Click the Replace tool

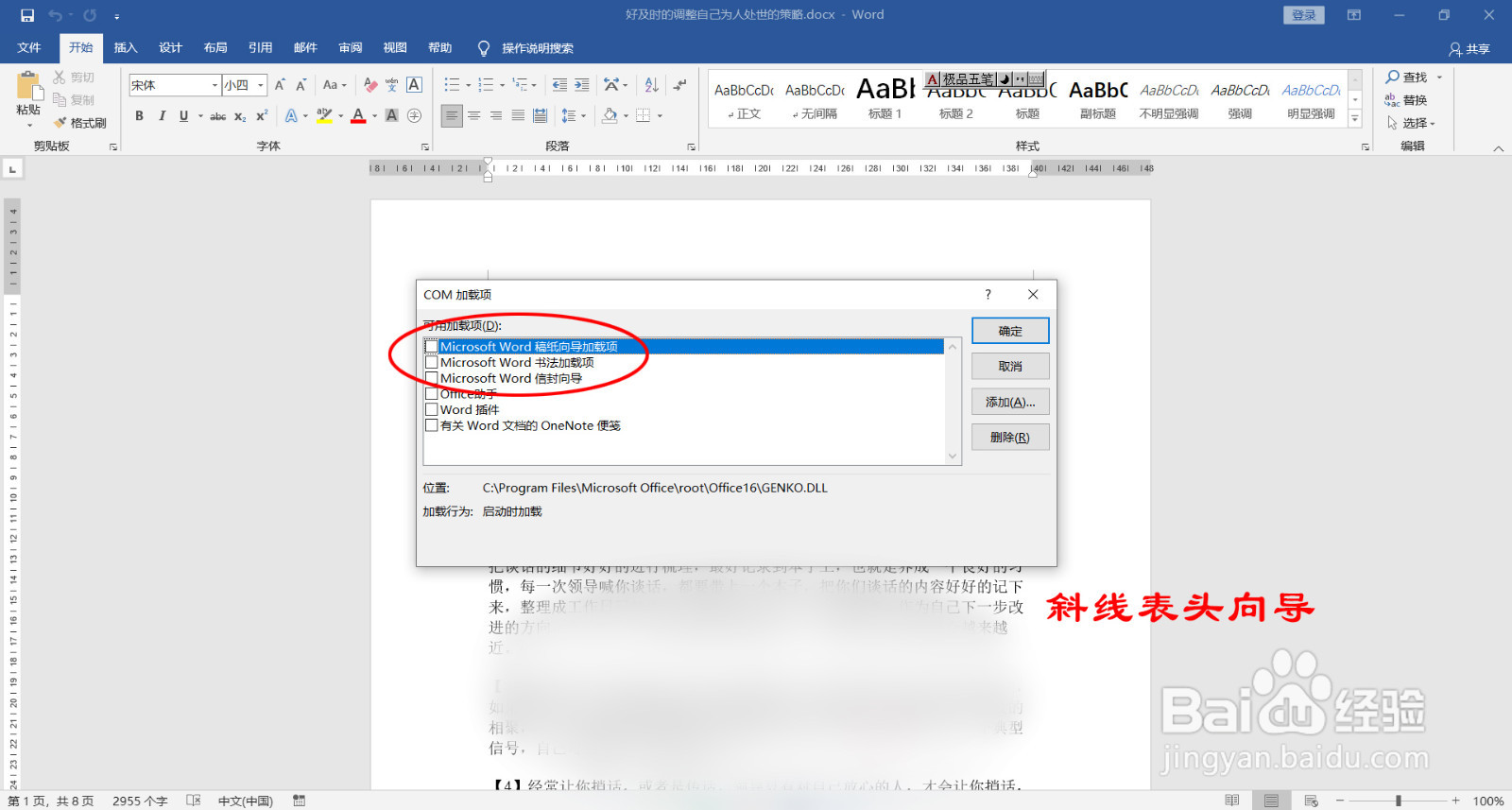point(1406,100)
